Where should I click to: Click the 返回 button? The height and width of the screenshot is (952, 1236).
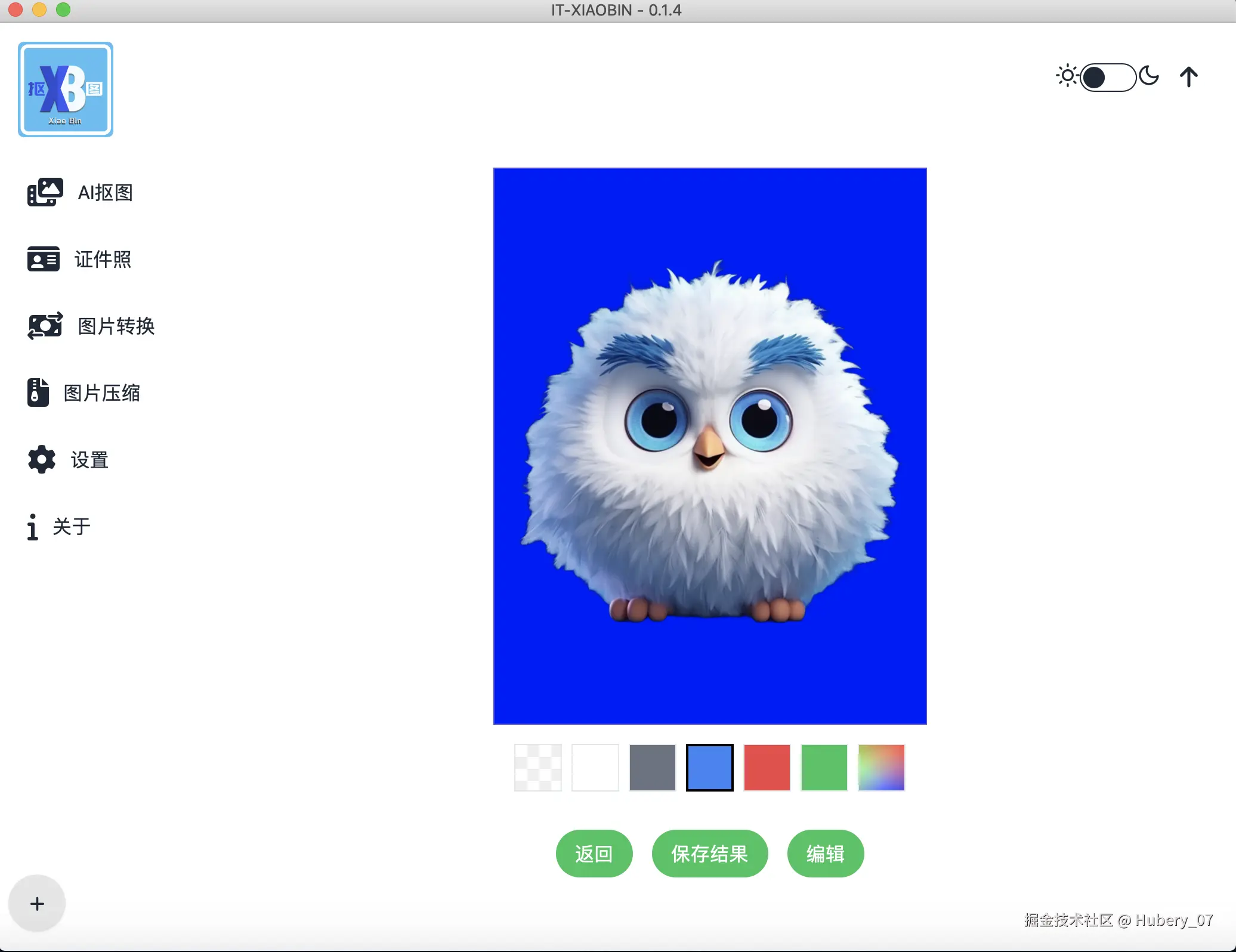tap(594, 854)
